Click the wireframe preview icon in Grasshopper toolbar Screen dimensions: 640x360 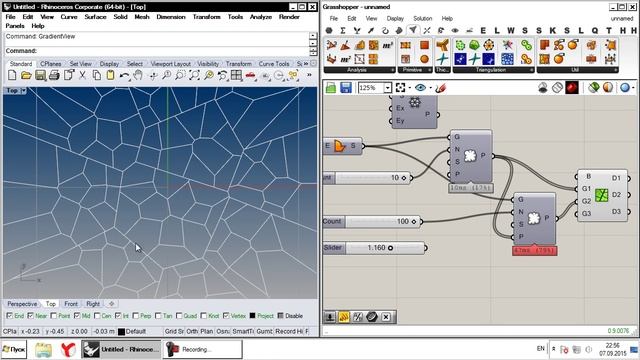pos(557,88)
